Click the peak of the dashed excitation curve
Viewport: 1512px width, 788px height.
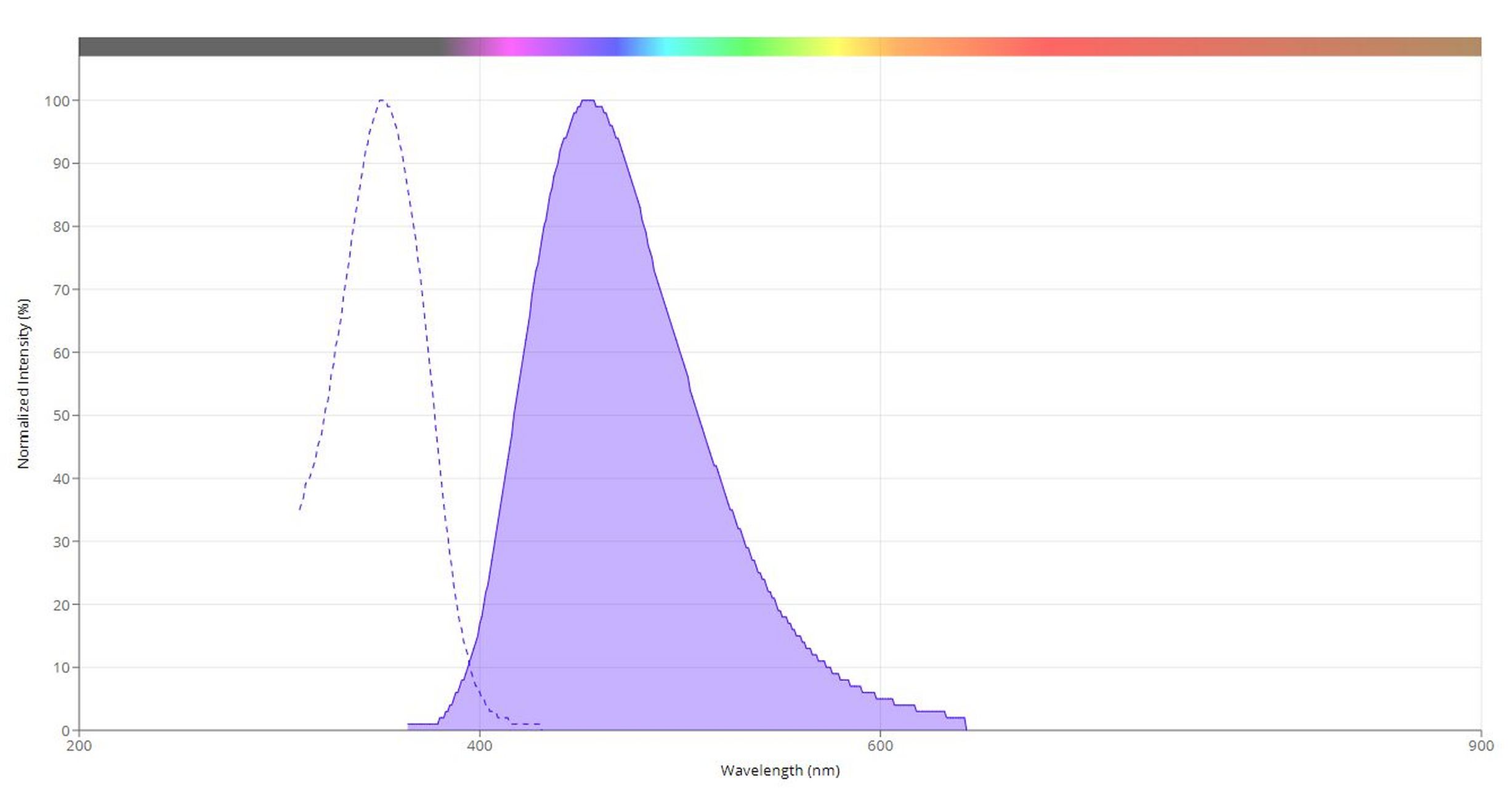click(382, 100)
